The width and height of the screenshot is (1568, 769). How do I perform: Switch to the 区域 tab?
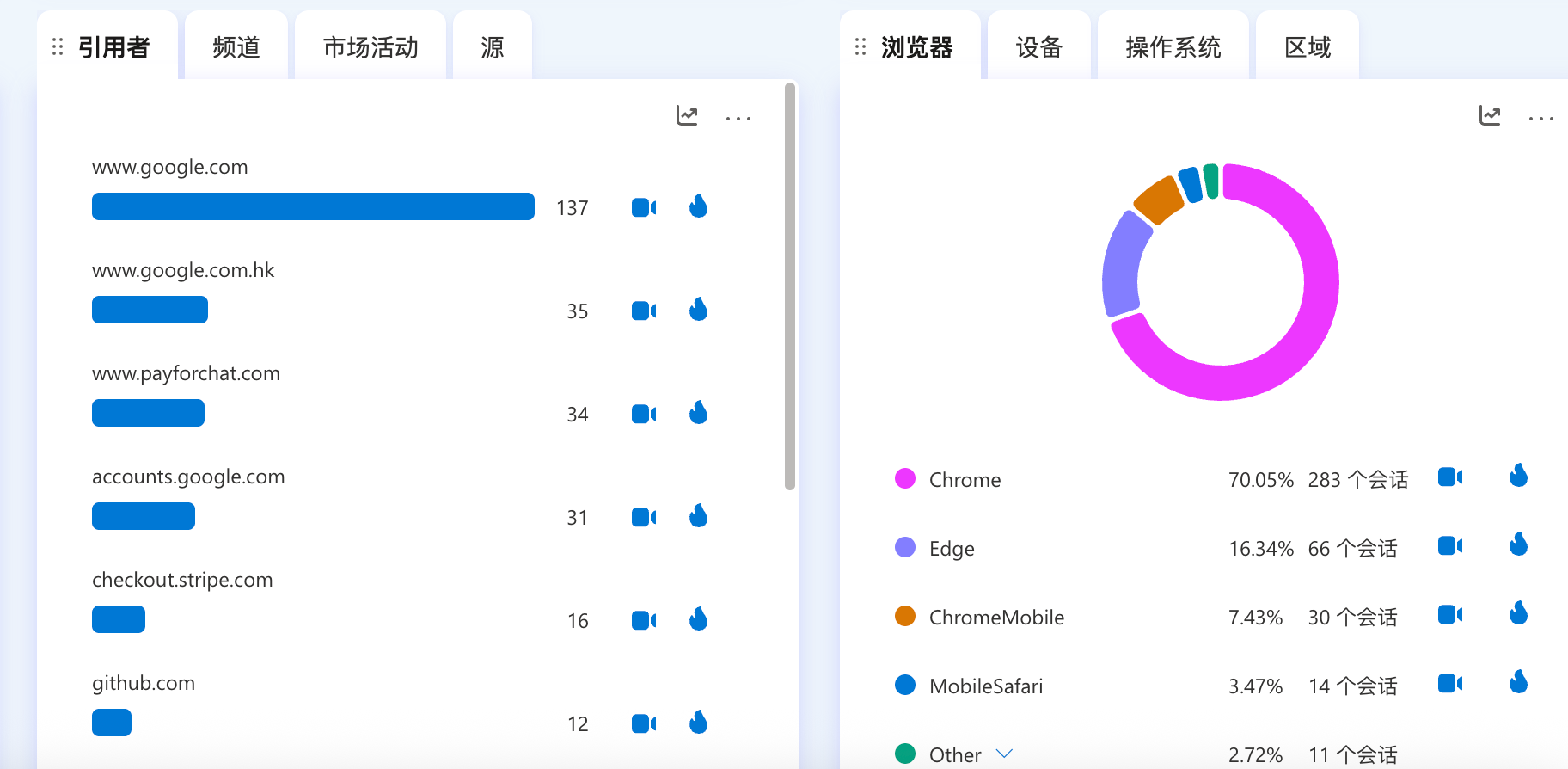(x=1308, y=46)
